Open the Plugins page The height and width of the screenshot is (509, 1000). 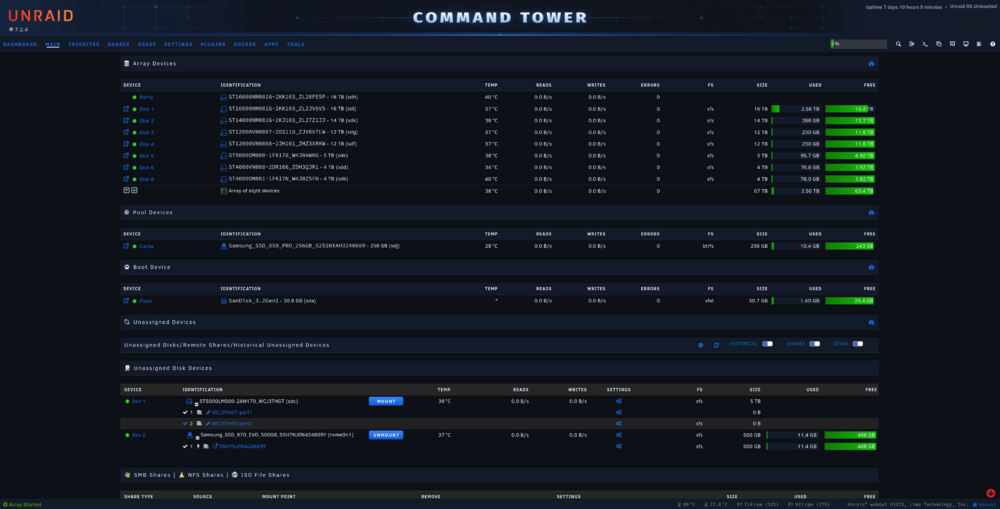pos(213,45)
